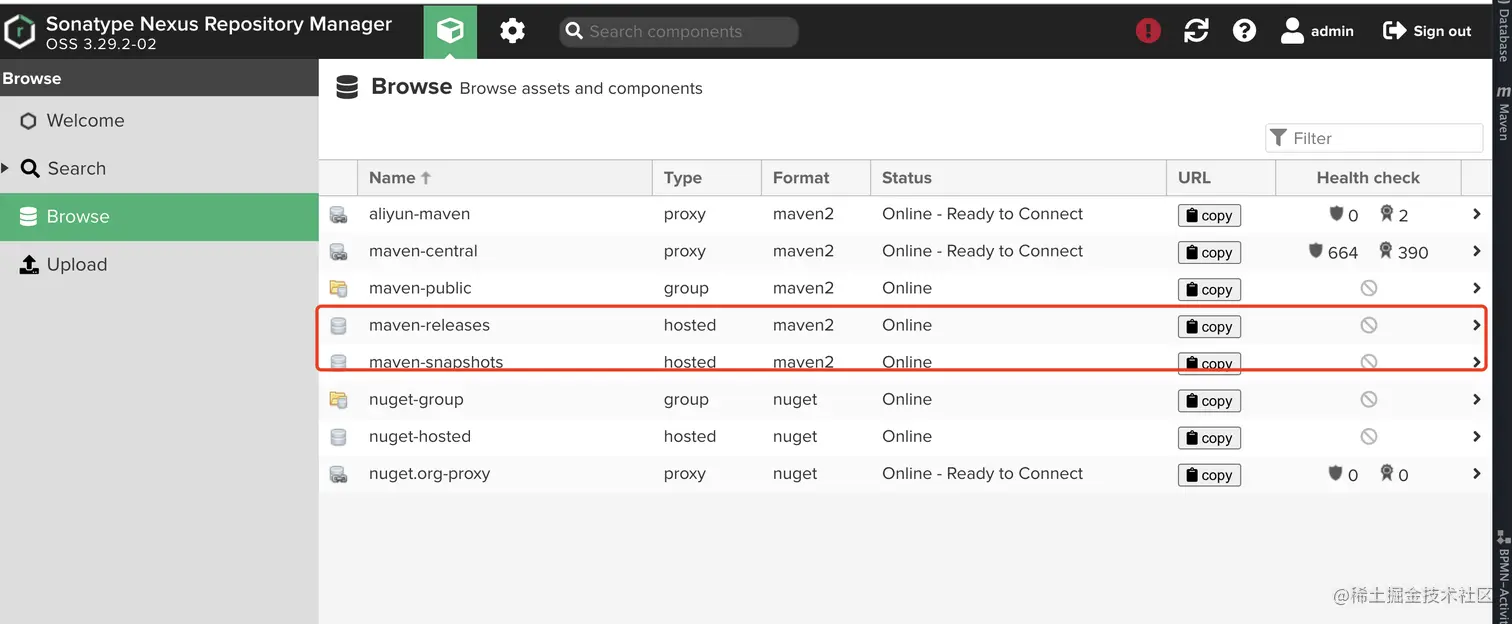
Task: Copy URL of maven-releases repository
Action: (x=1209, y=326)
